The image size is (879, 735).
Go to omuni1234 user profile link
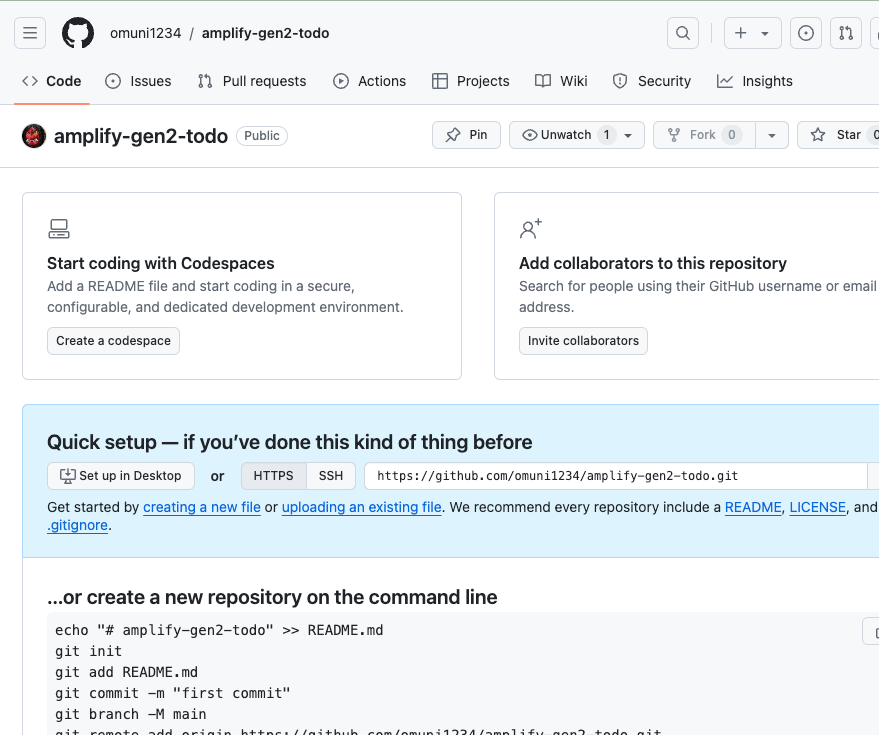[x=145, y=33]
